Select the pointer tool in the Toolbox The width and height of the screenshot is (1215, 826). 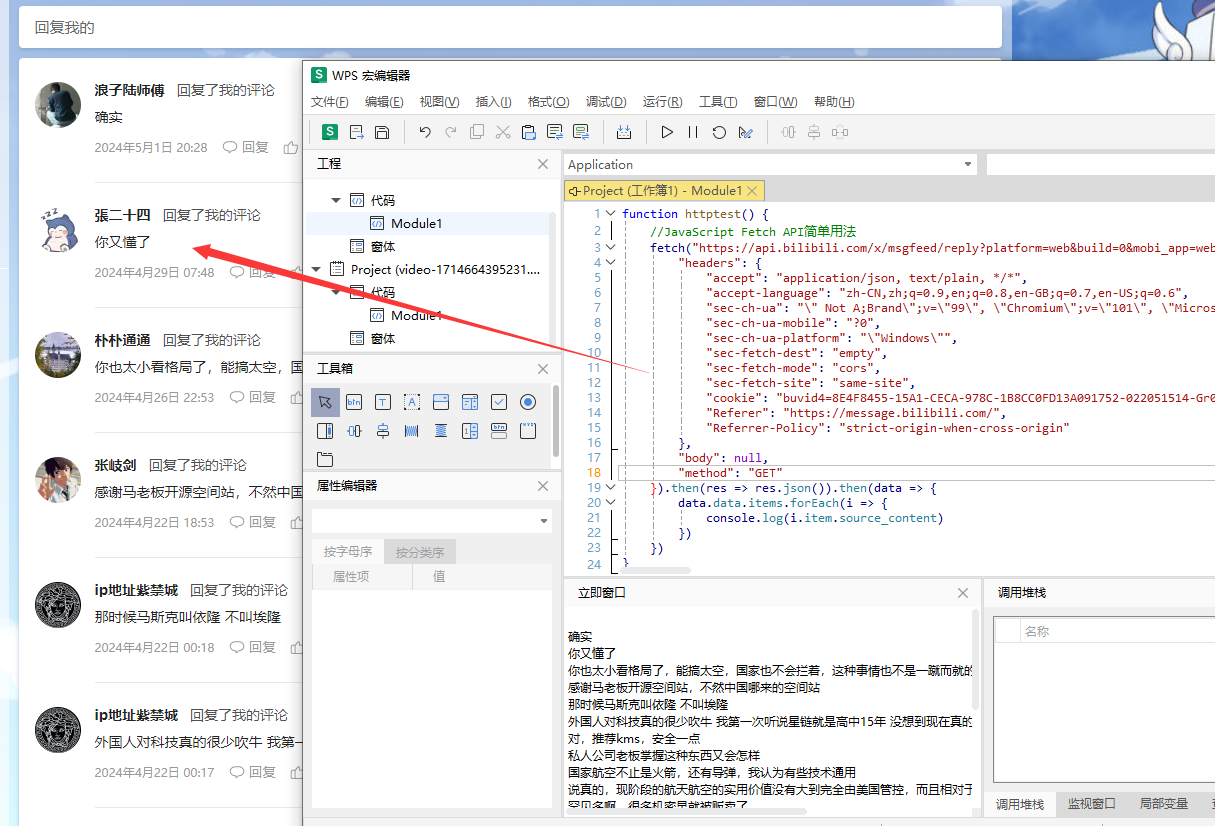coord(325,402)
